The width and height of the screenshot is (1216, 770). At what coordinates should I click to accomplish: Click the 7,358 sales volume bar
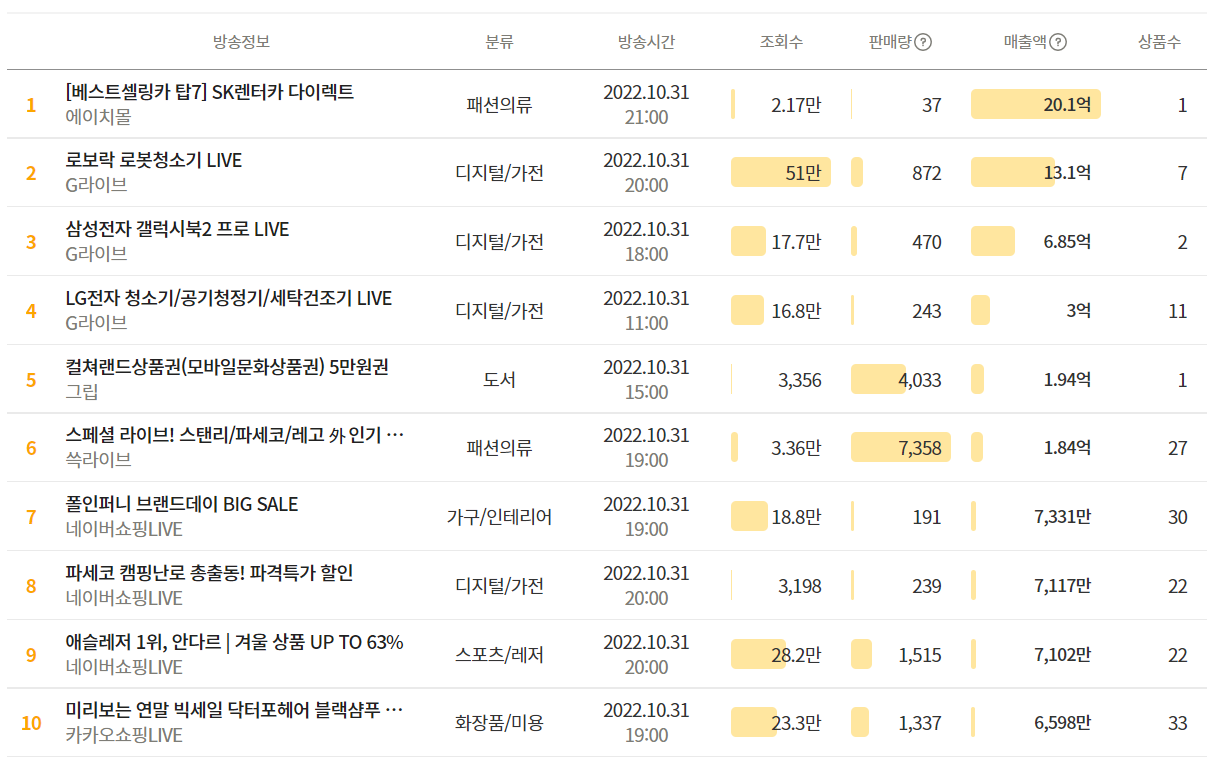901,447
